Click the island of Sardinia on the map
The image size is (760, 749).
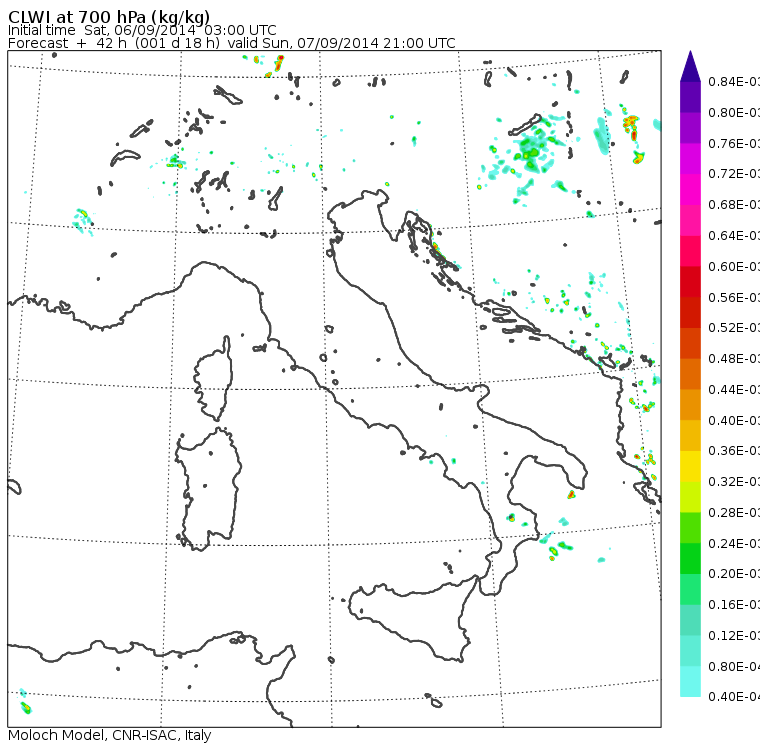click(208, 490)
